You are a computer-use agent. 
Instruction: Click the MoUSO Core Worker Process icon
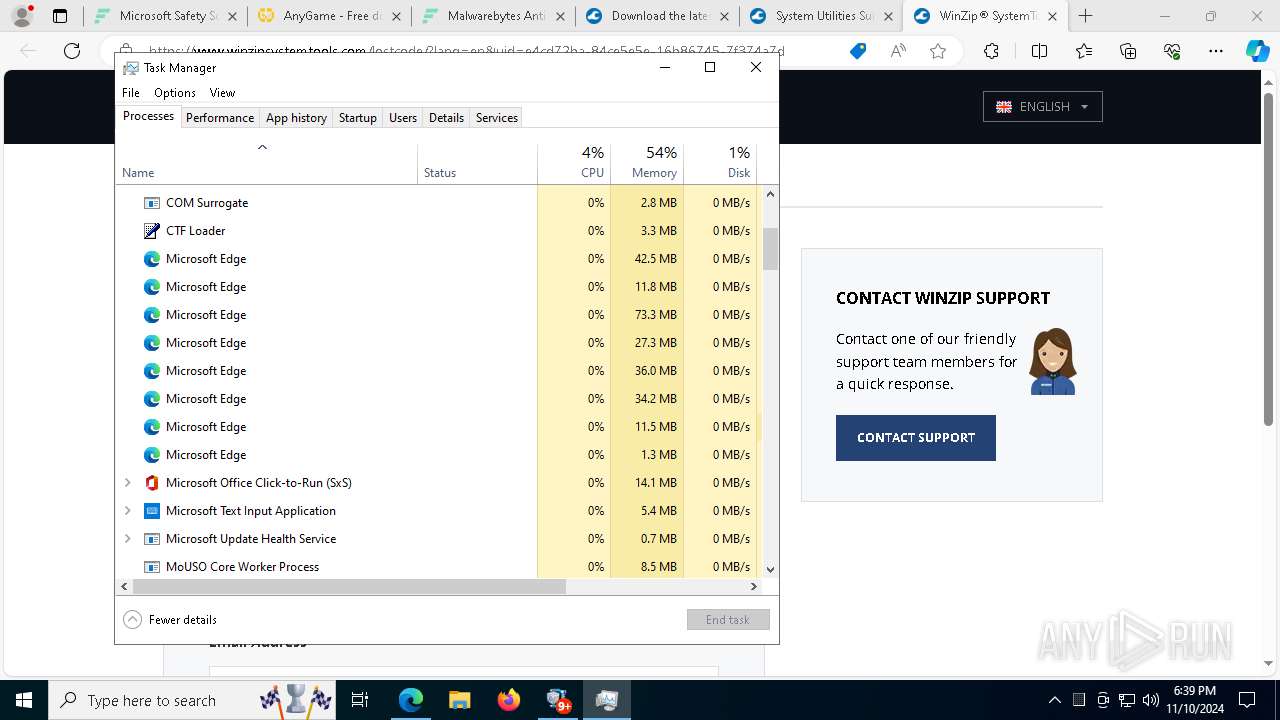pyautogui.click(x=152, y=567)
